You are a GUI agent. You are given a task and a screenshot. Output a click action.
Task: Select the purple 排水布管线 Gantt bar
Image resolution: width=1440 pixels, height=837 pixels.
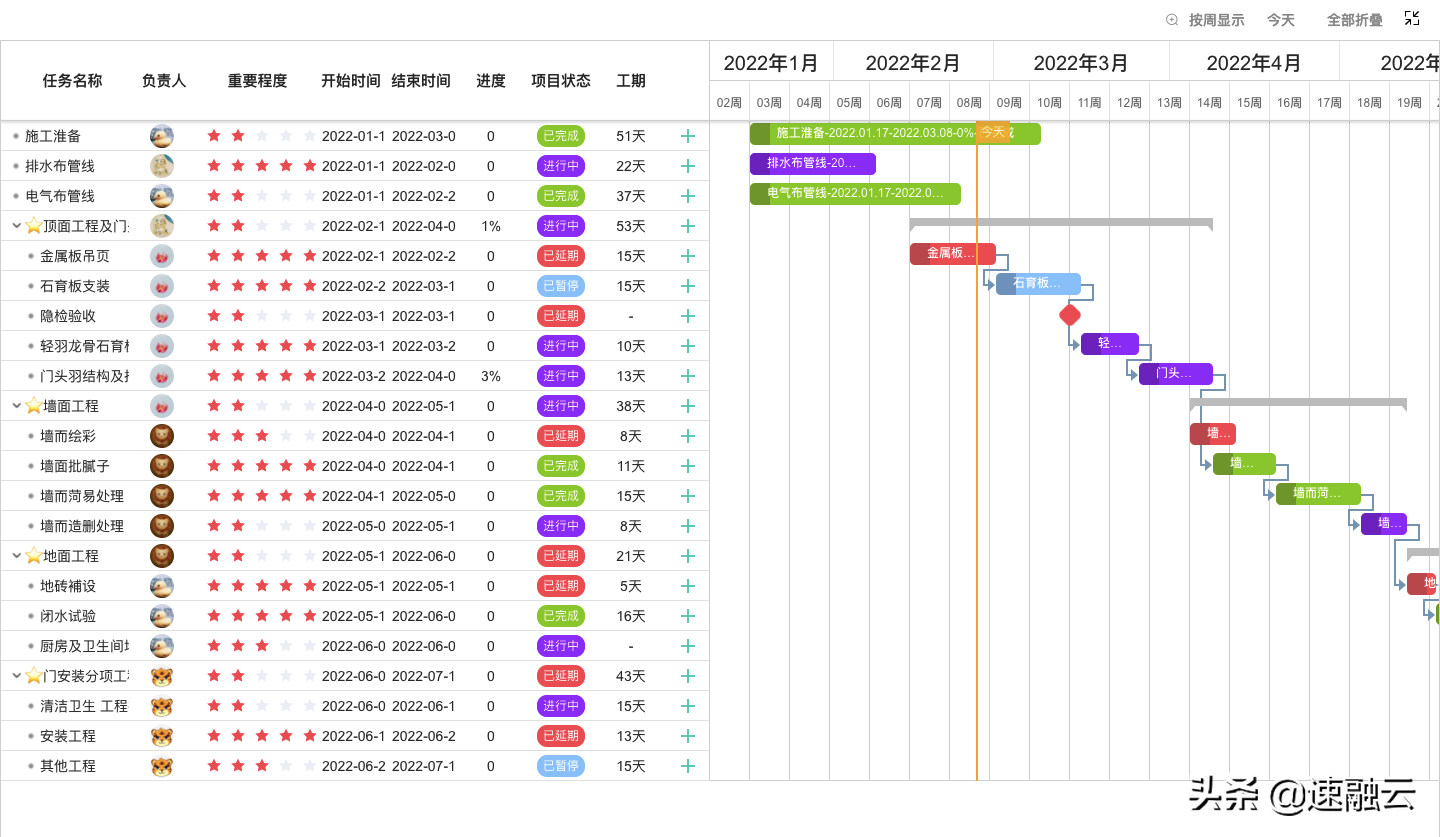tap(813, 164)
